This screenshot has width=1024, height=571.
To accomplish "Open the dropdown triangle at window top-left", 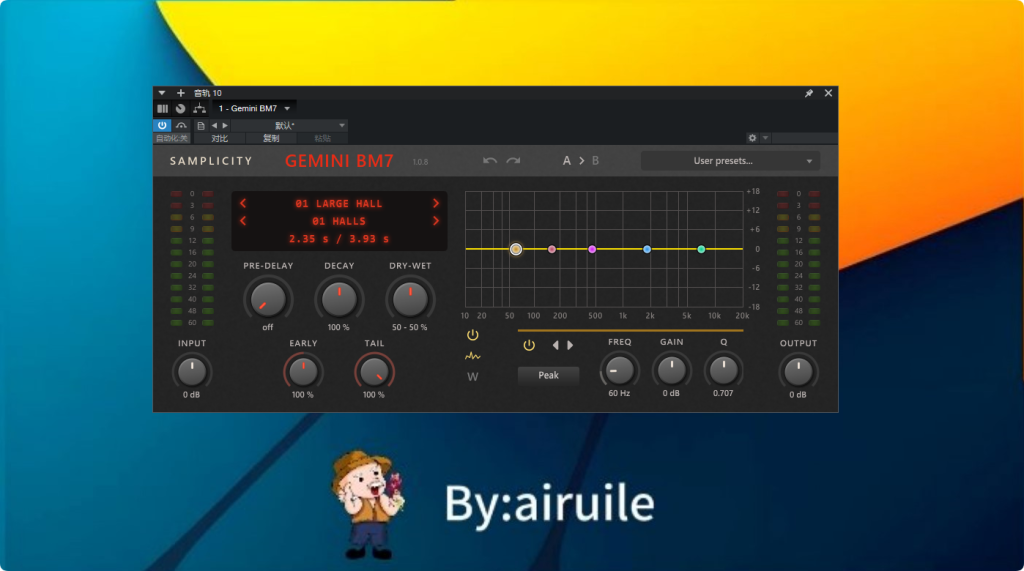I will pyautogui.click(x=162, y=93).
